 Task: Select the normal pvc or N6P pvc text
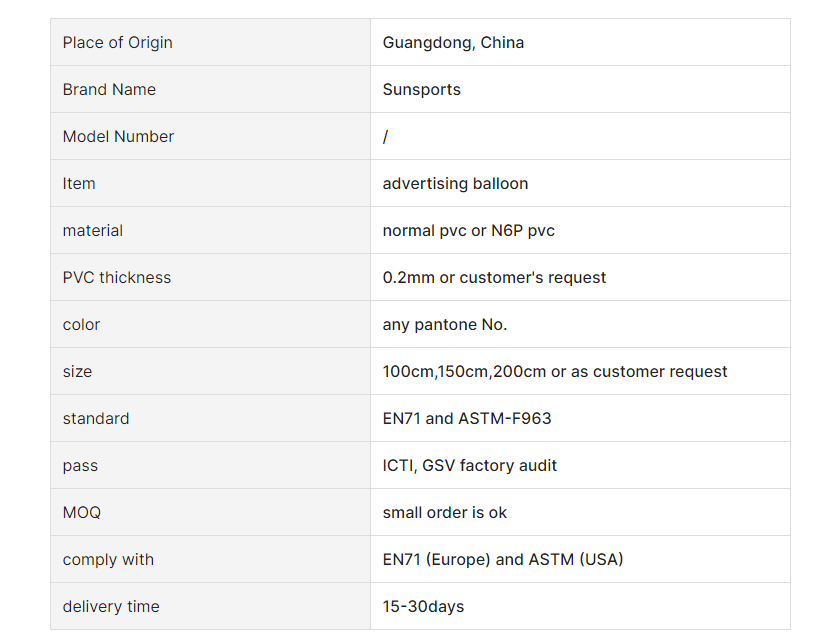[468, 231]
